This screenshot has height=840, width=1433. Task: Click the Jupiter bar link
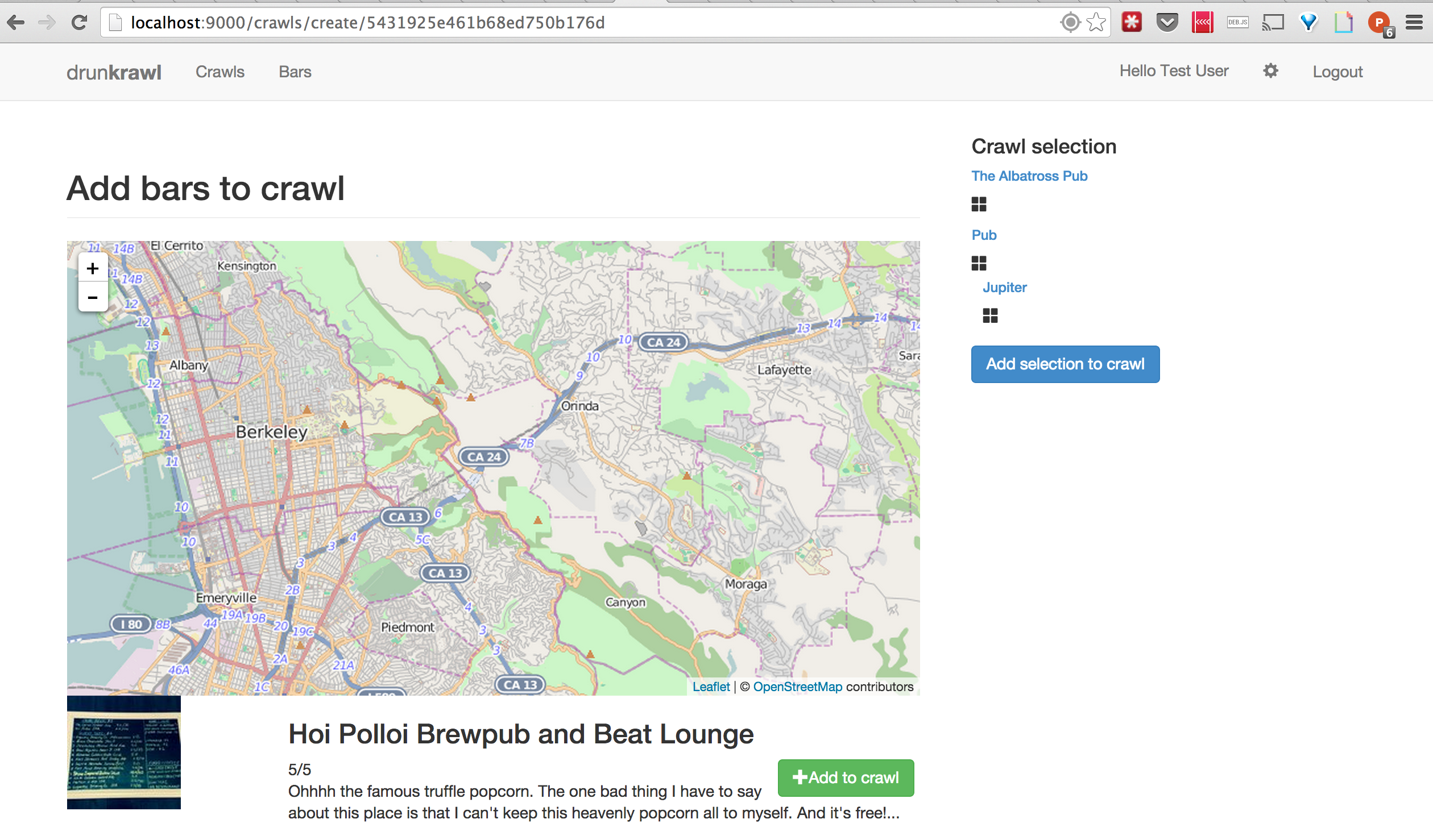[x=1004, y=288]
